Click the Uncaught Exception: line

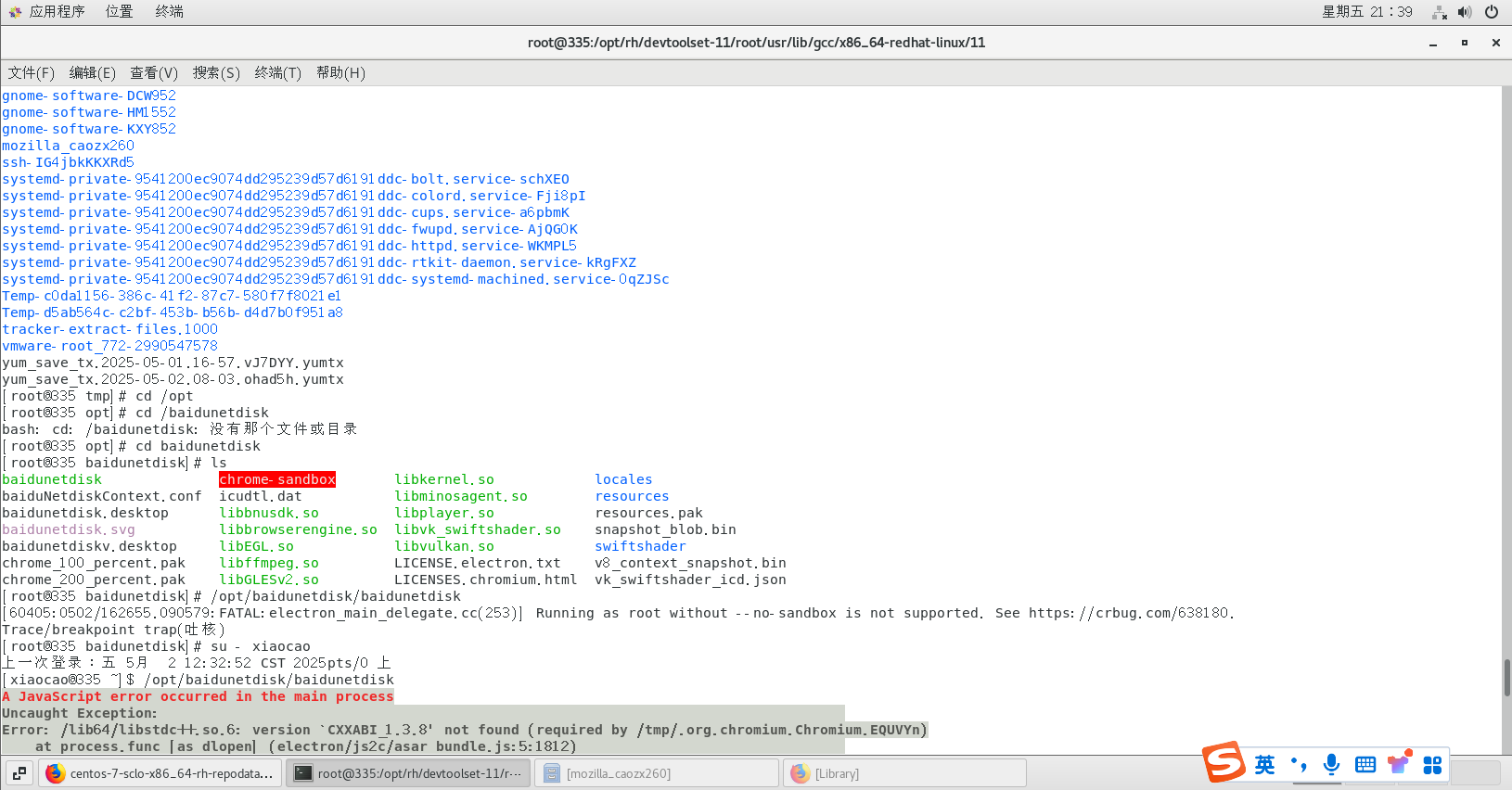[80, 713]
